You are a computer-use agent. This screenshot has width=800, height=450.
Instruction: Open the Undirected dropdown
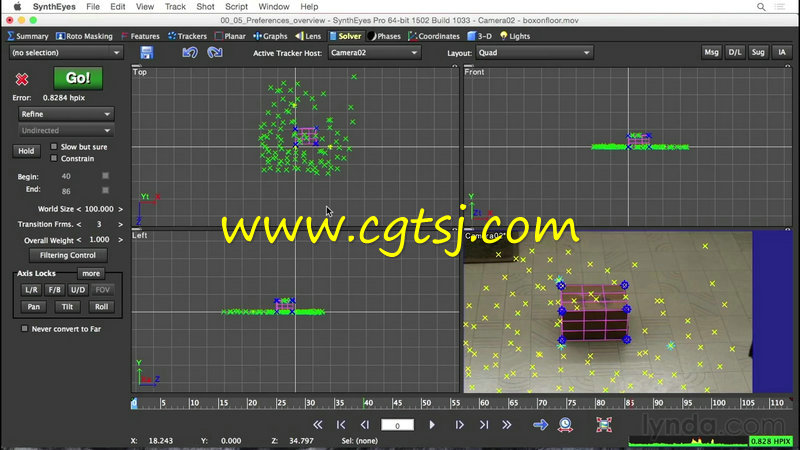66,131
